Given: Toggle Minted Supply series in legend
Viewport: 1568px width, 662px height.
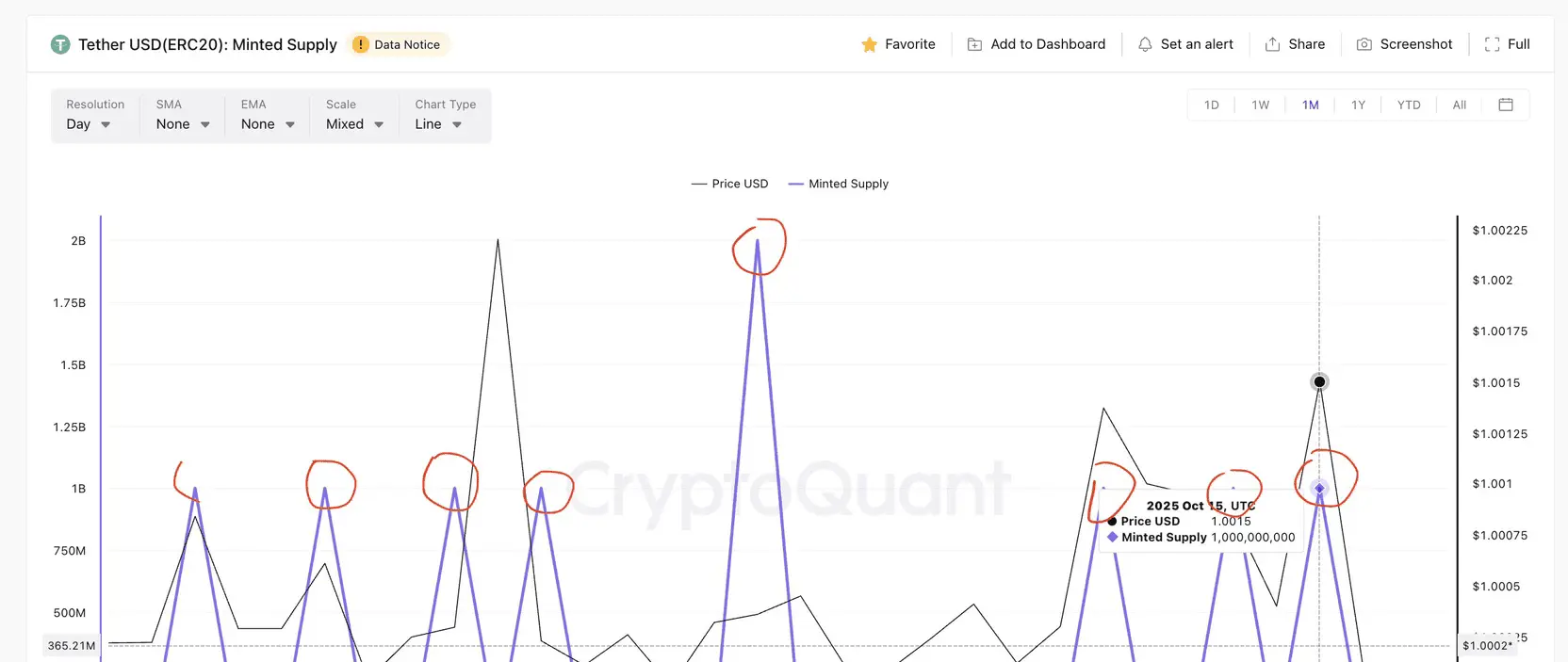Looking at the screenshot, I should pyautogui.click(x=839, y=184).
